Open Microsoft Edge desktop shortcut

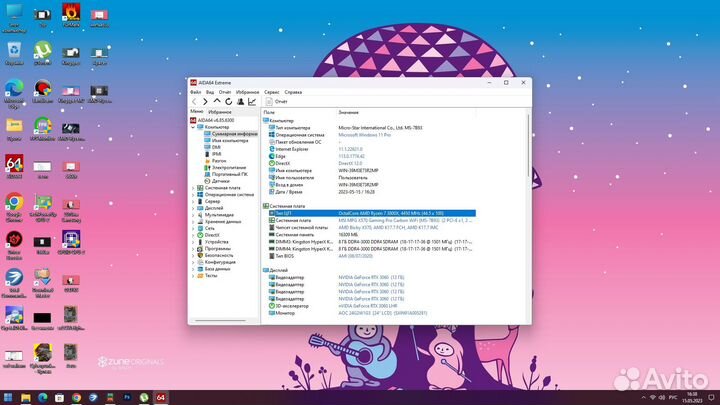14,94
